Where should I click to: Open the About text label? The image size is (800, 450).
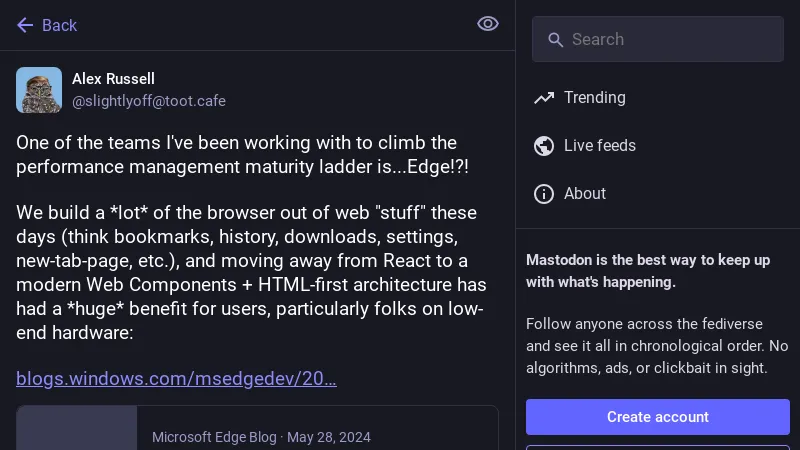tap(584, 194)
